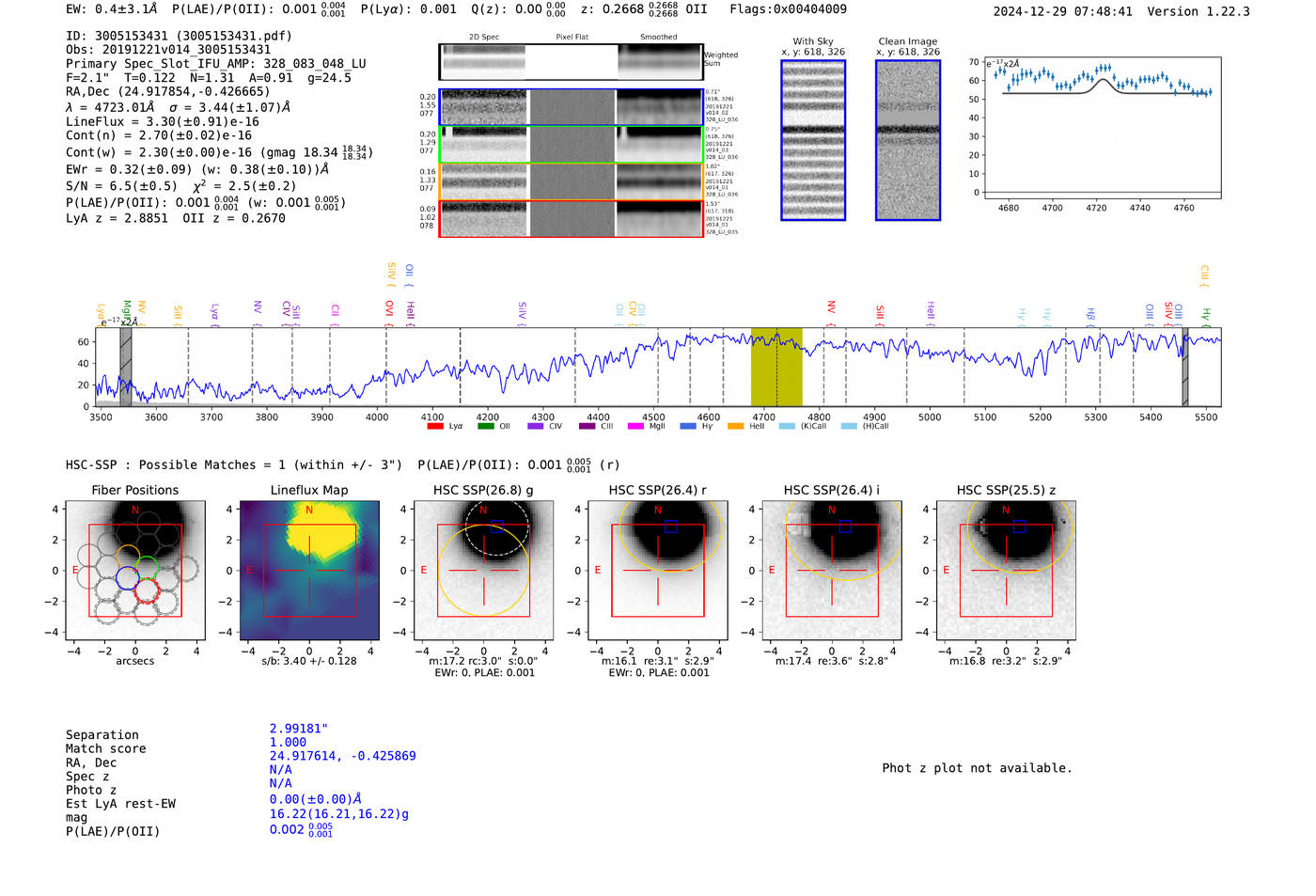Click the timestamp 2024-12-29 07:48:41
Image resolution: width=1316 pixels, height=896 pixels.
[1063, 11]
